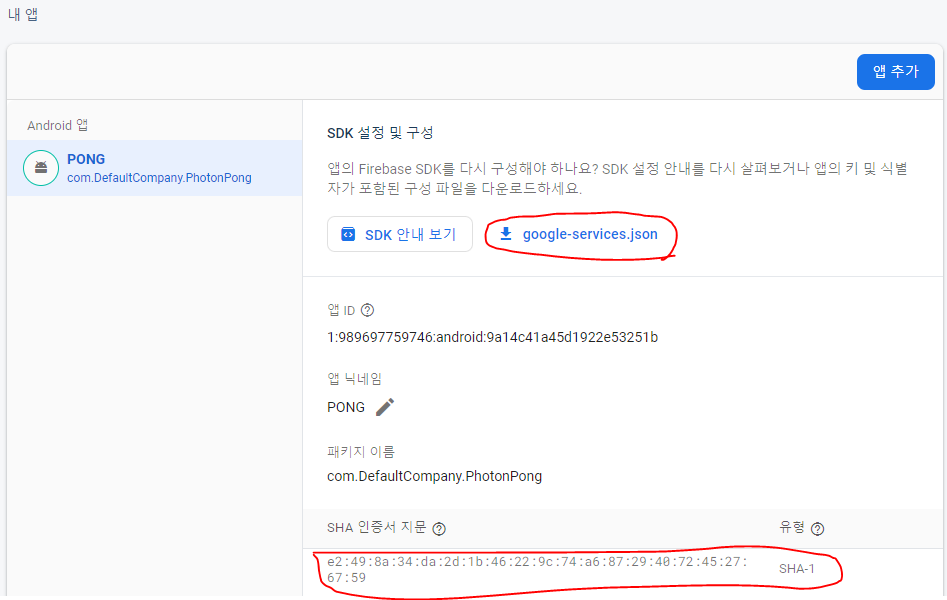The width and height of the screenshot is (947, 600).
Task: Click package name com.DefaultCompany.PhotonPong in details
Action: pyautogui.click(x=434, y=476)
